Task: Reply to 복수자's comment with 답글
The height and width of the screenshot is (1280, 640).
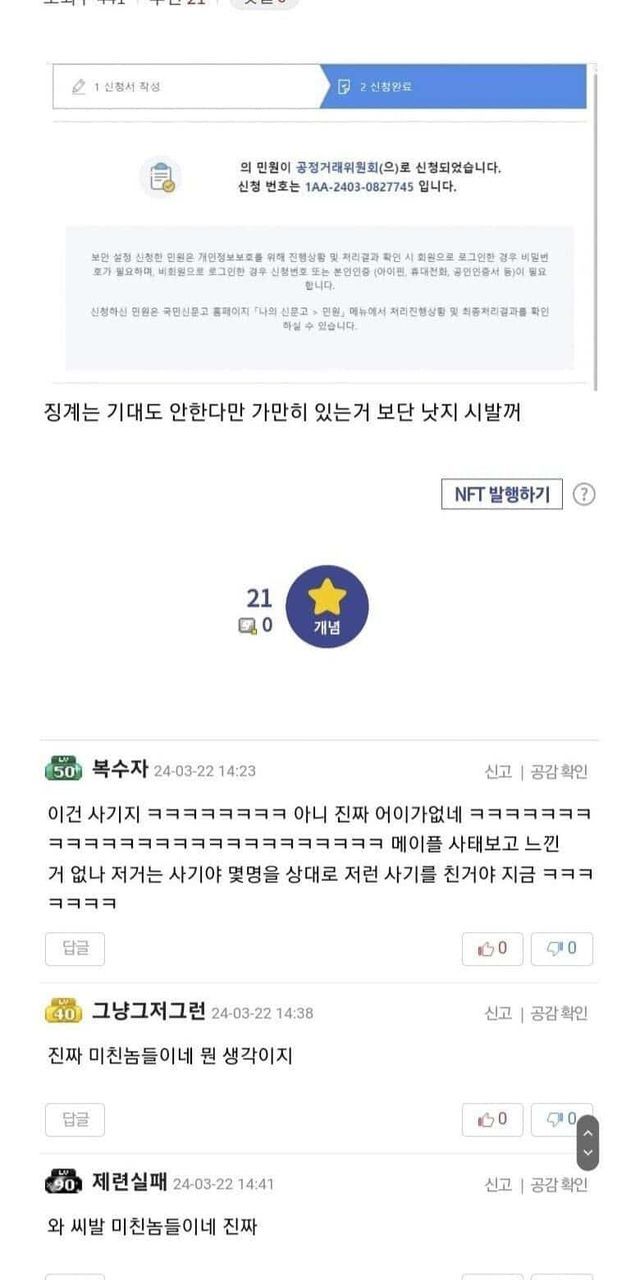Action: [75, 949]
